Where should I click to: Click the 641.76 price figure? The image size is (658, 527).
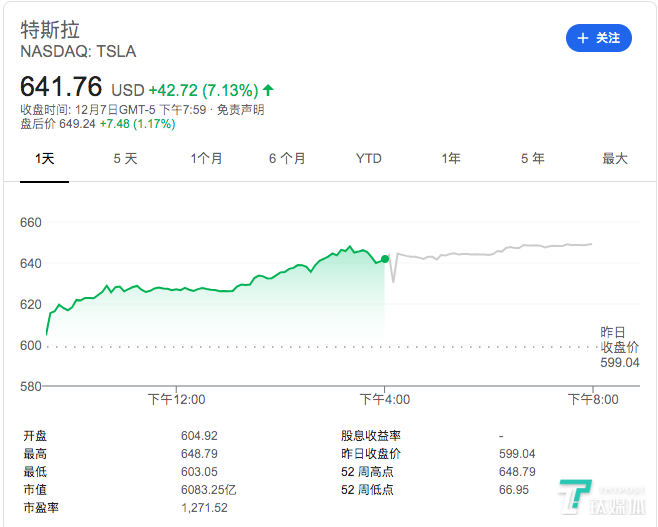point(62,87)
